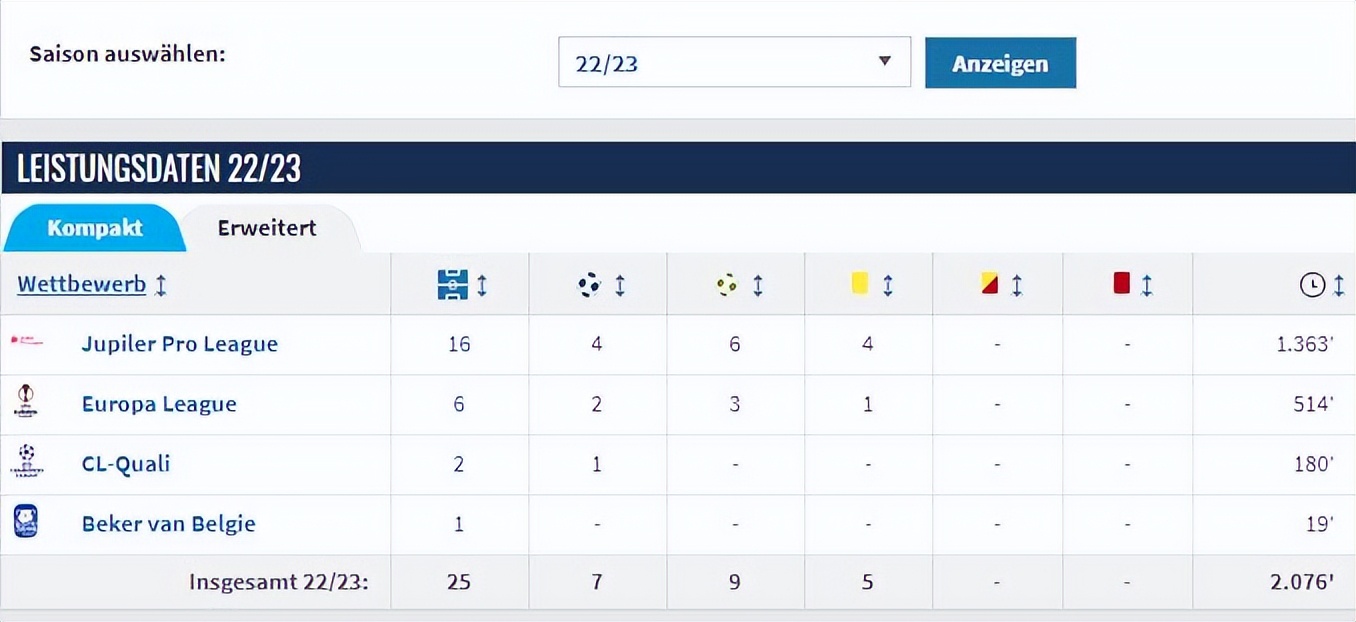The width and height of the screenshot is (1356, 622).
Task: Click the minutes played clock icon
Action: pyautogui.click(x=1311, y=286)
